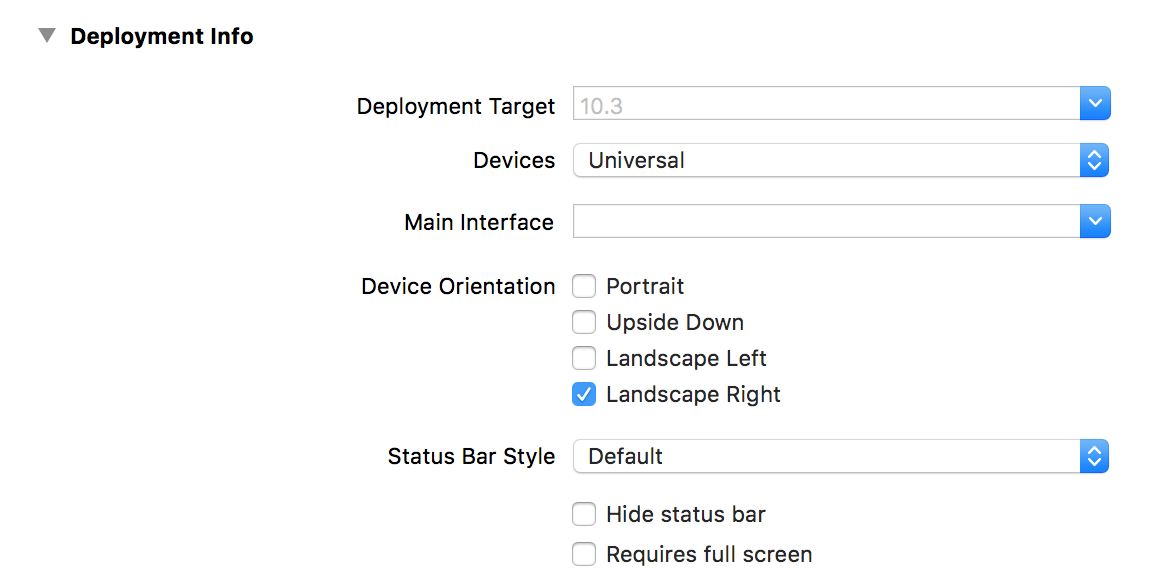
Task: Open the Main Interface dropdown arrow
Action: pos(1095,222)
